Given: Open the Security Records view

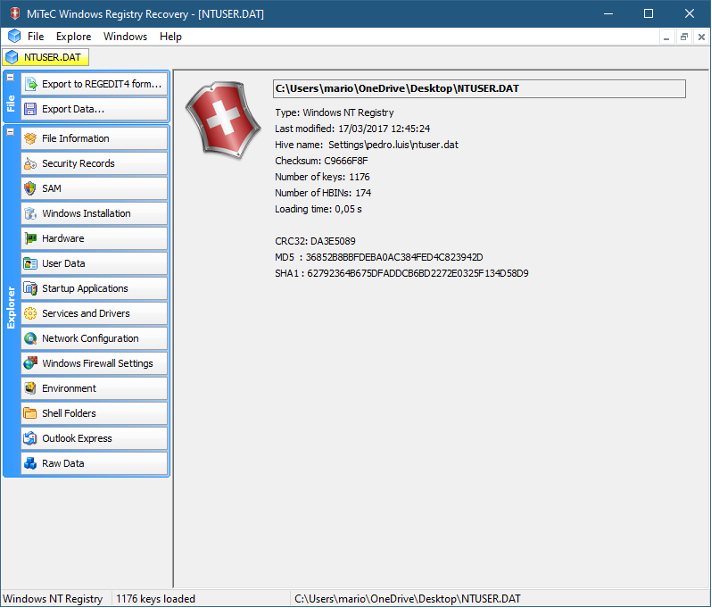Looking at the screenshot, I should click(94, 163).
